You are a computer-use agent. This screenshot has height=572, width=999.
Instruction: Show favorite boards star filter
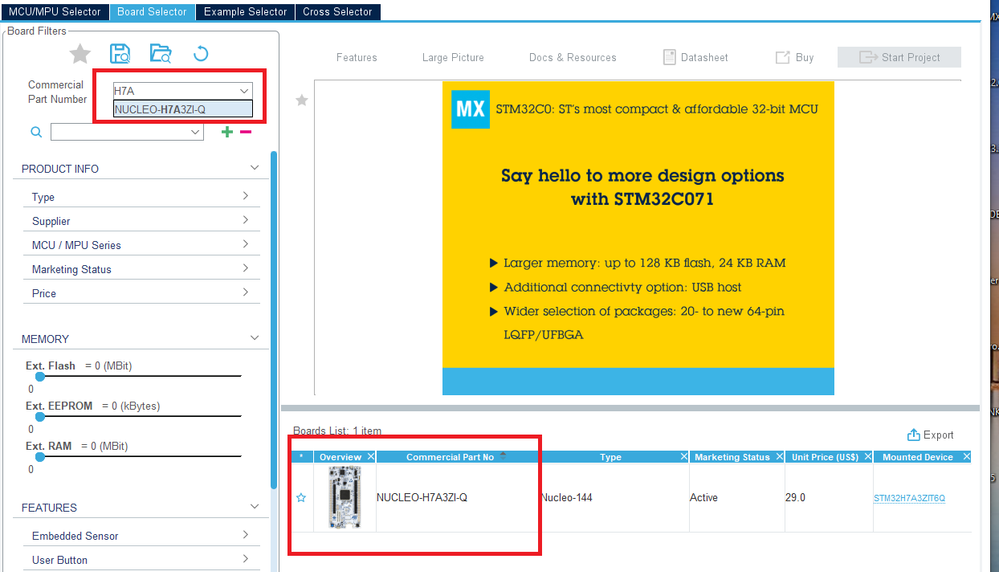pyautogui.click(x=80, y=54)
